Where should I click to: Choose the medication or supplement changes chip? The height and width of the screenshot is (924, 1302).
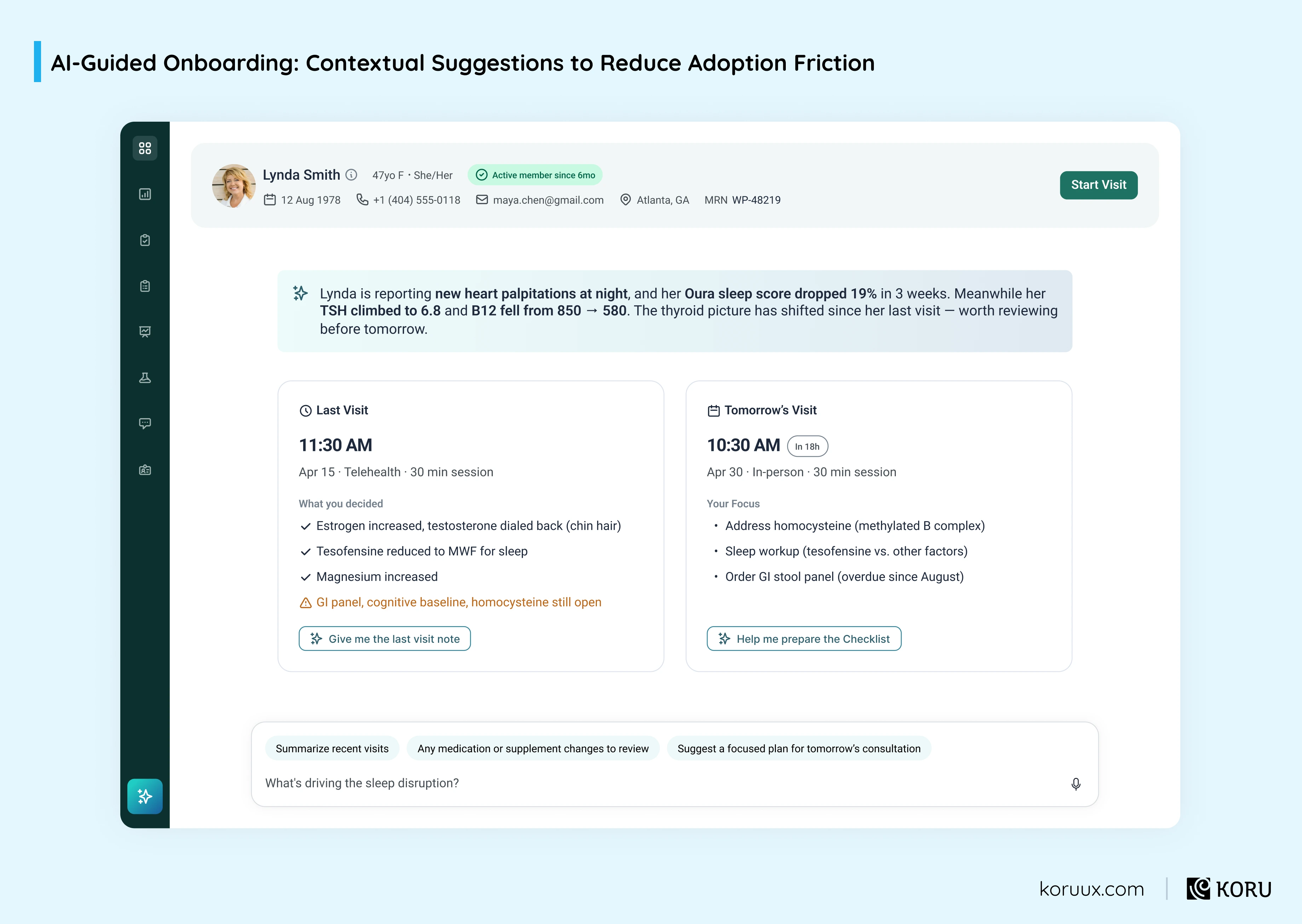click(533, 748)
